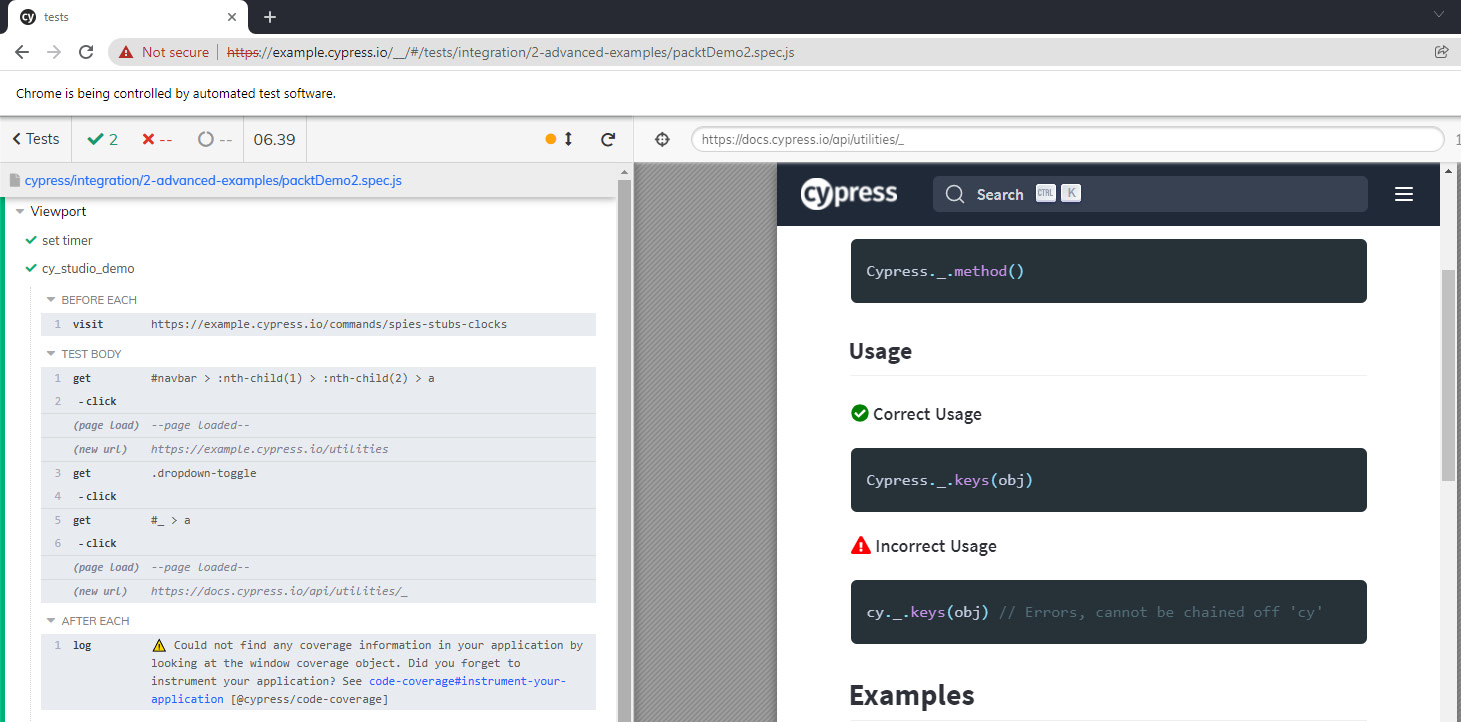Viewport: 1461px width, 722px height.
Task: Click the Cypress._.keys(obj) code block
Action: pyautogui.click(x=1108, y=480)
